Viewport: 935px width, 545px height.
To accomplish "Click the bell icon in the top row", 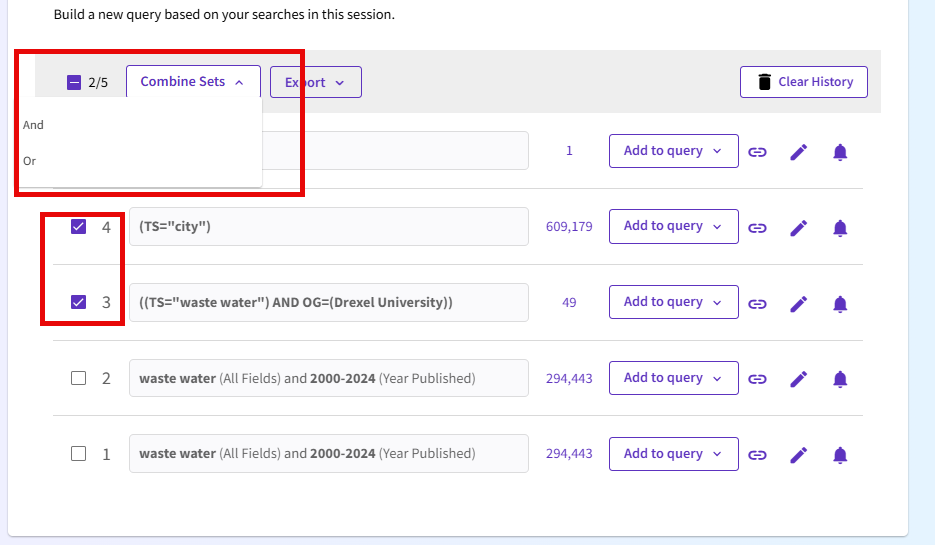I will click(x=840, y=152).
